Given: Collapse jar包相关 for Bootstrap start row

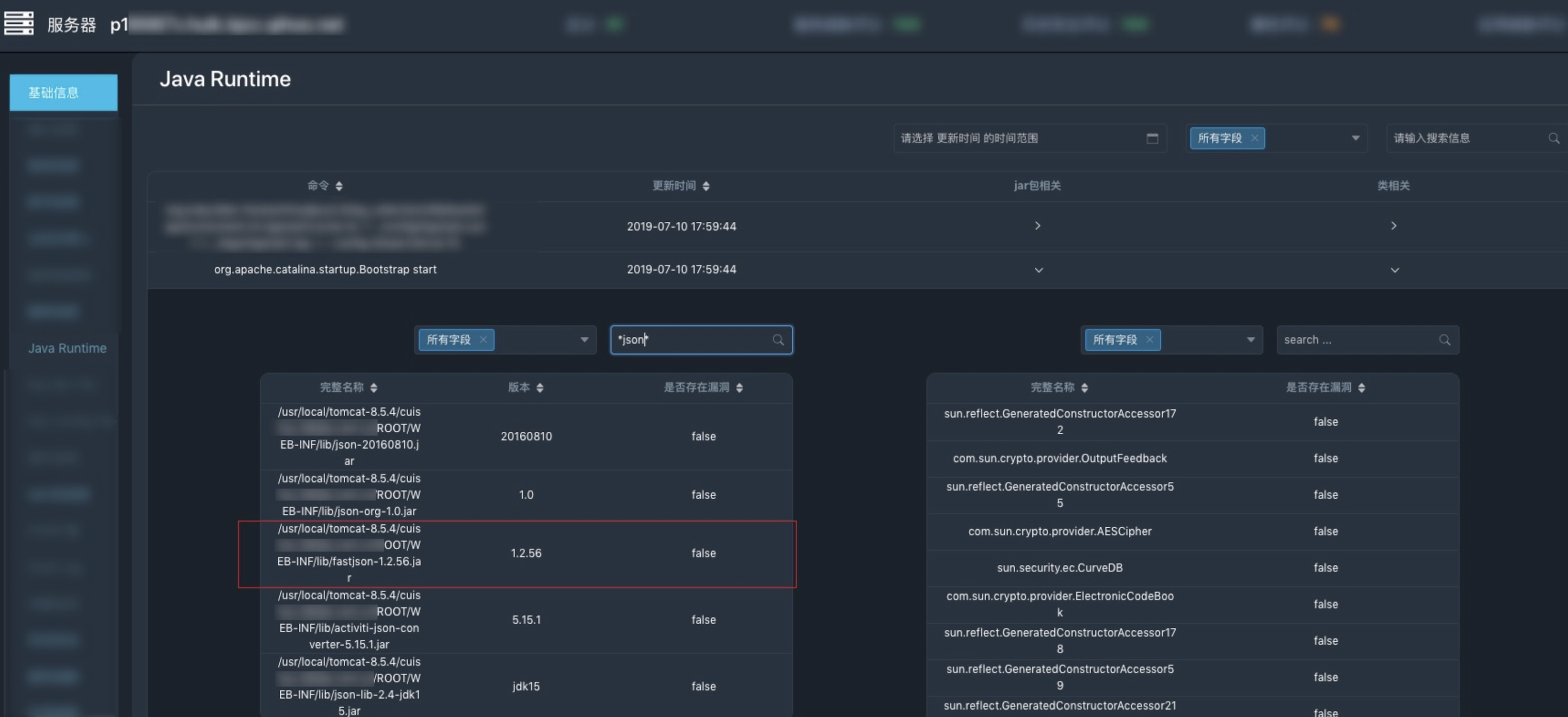Looking at the screenshot, I should coord(1038,270).
